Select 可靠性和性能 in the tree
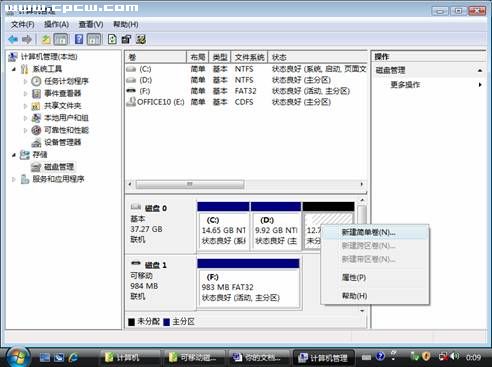This screenshot has height=367, width=492. [x=66, y=130]
